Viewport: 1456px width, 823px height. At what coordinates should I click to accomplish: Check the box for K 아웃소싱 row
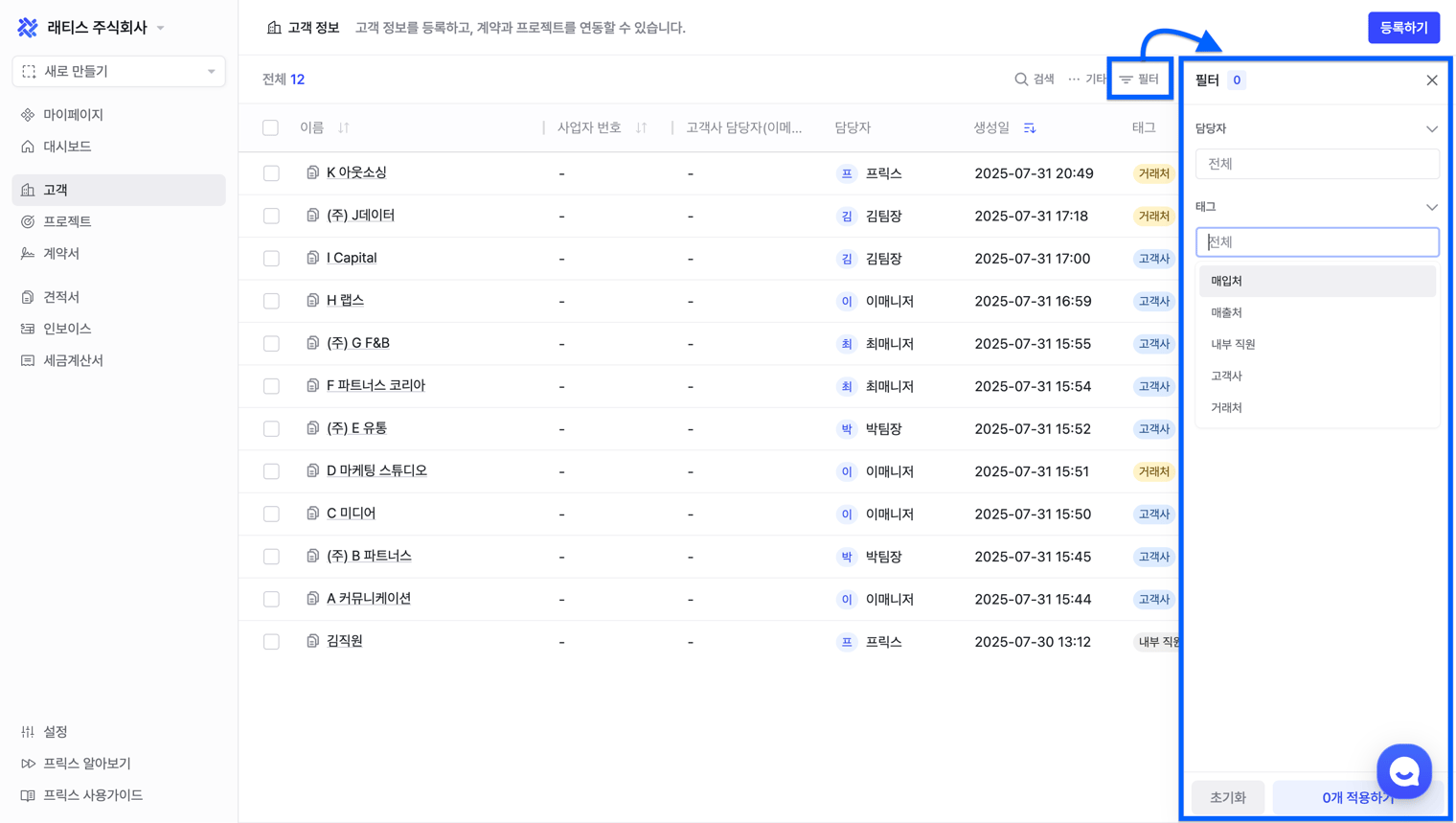coord(271,173)
